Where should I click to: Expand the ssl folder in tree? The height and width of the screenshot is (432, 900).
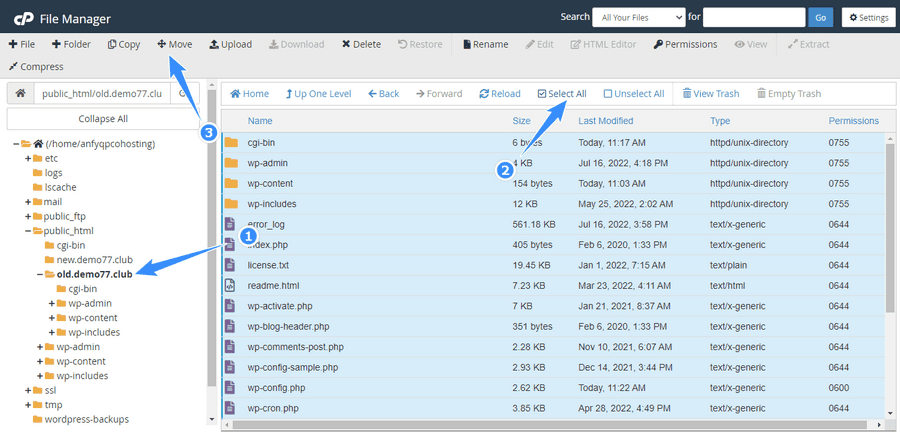point(28,390)
